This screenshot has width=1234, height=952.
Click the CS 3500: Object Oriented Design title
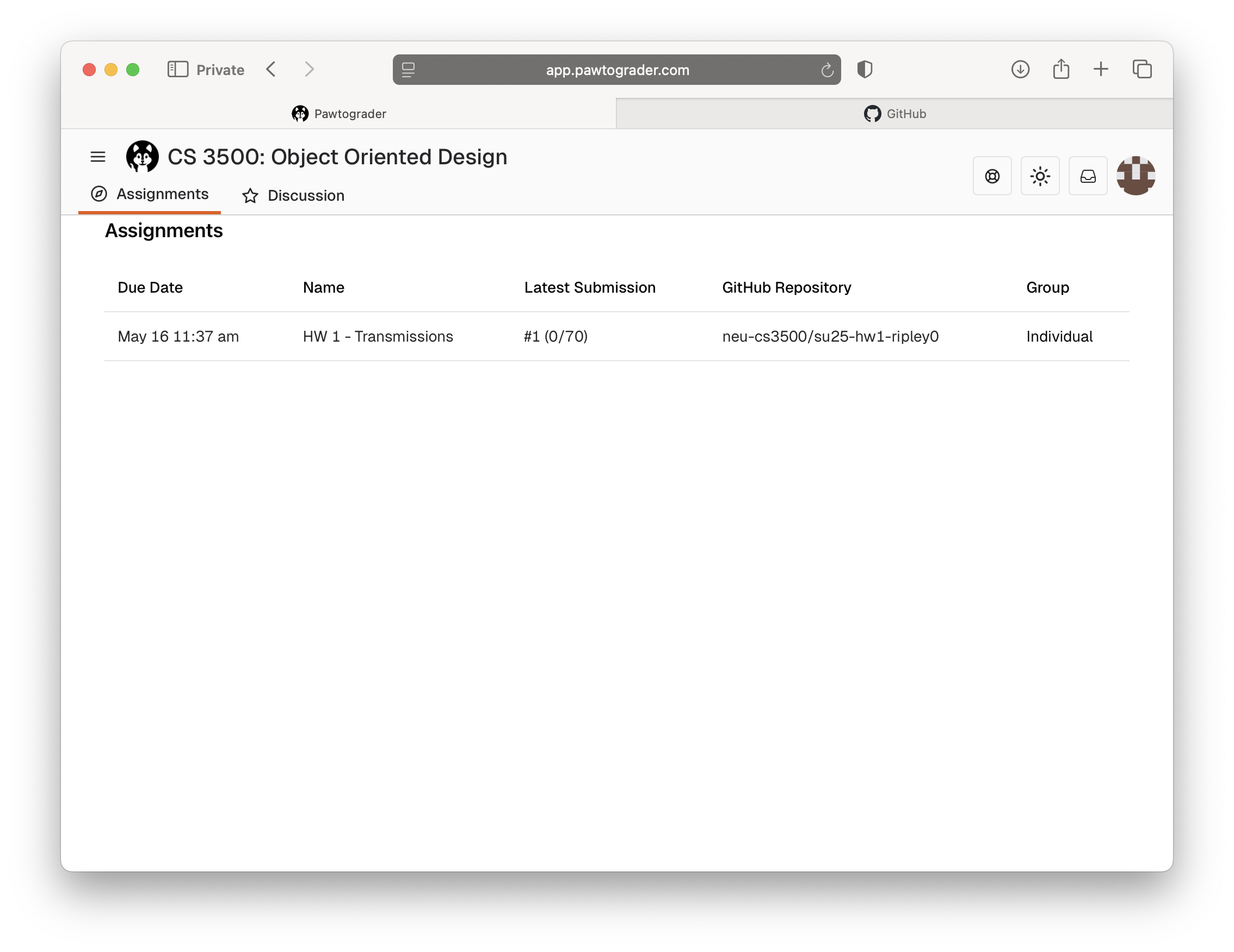click(x=337, y=157)
